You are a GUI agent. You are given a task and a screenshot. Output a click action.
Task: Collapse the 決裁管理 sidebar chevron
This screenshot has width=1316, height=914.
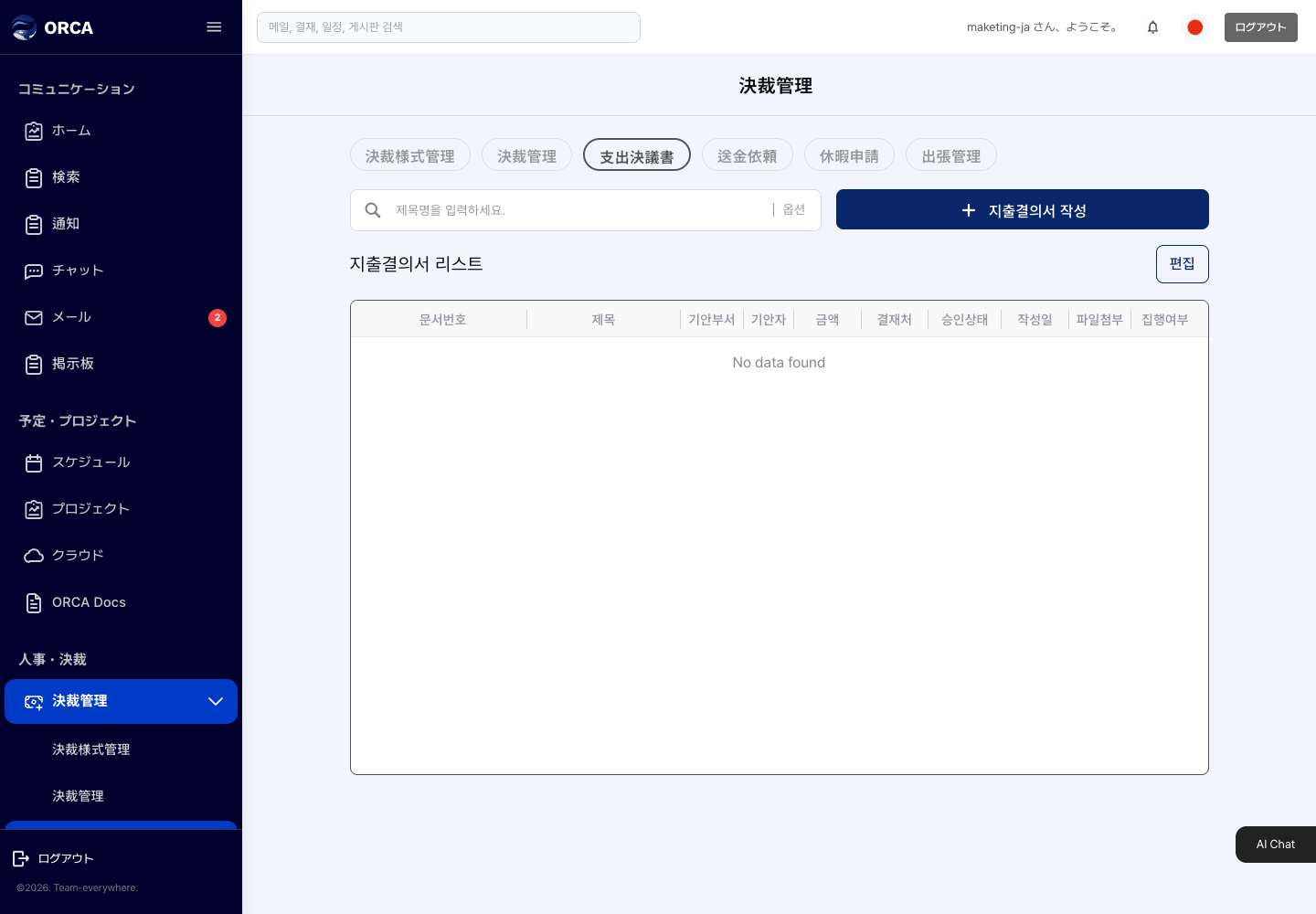pos(216,701)
